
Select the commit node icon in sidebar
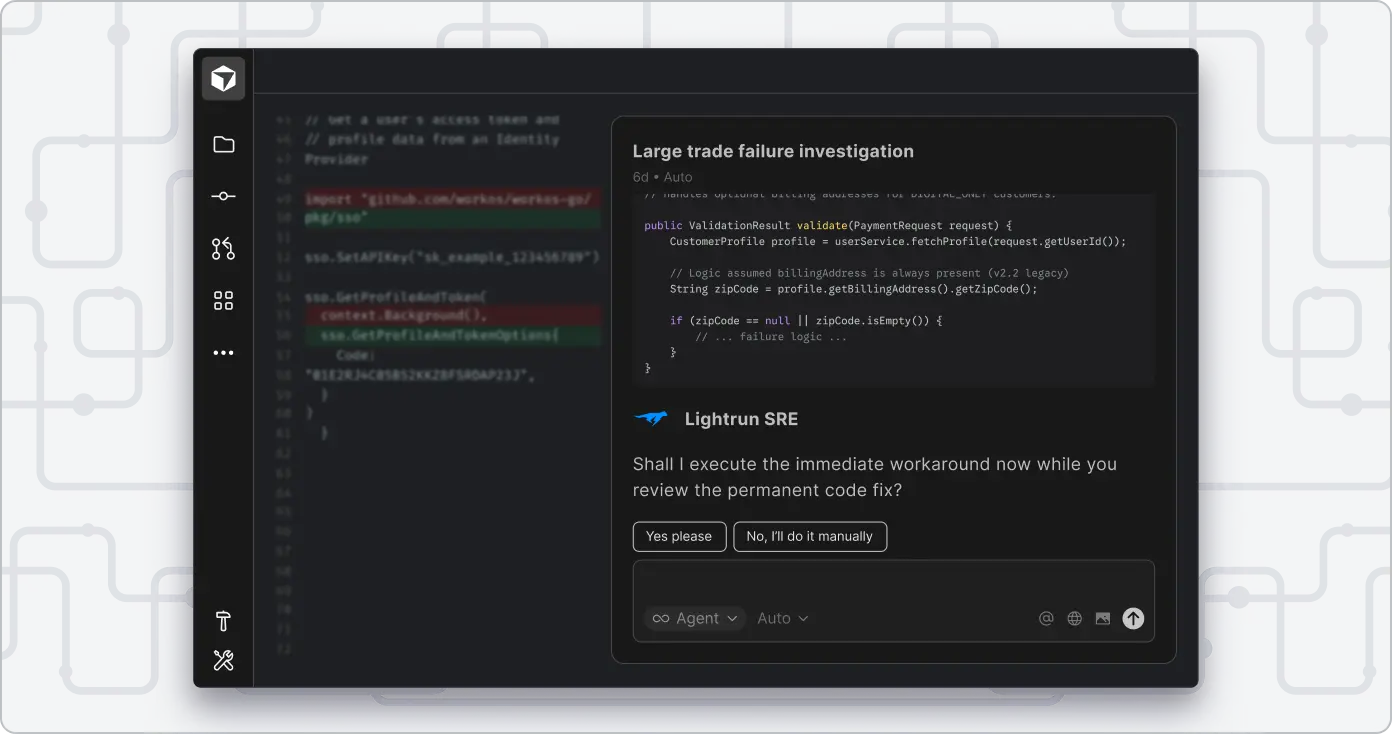point(222,196)
